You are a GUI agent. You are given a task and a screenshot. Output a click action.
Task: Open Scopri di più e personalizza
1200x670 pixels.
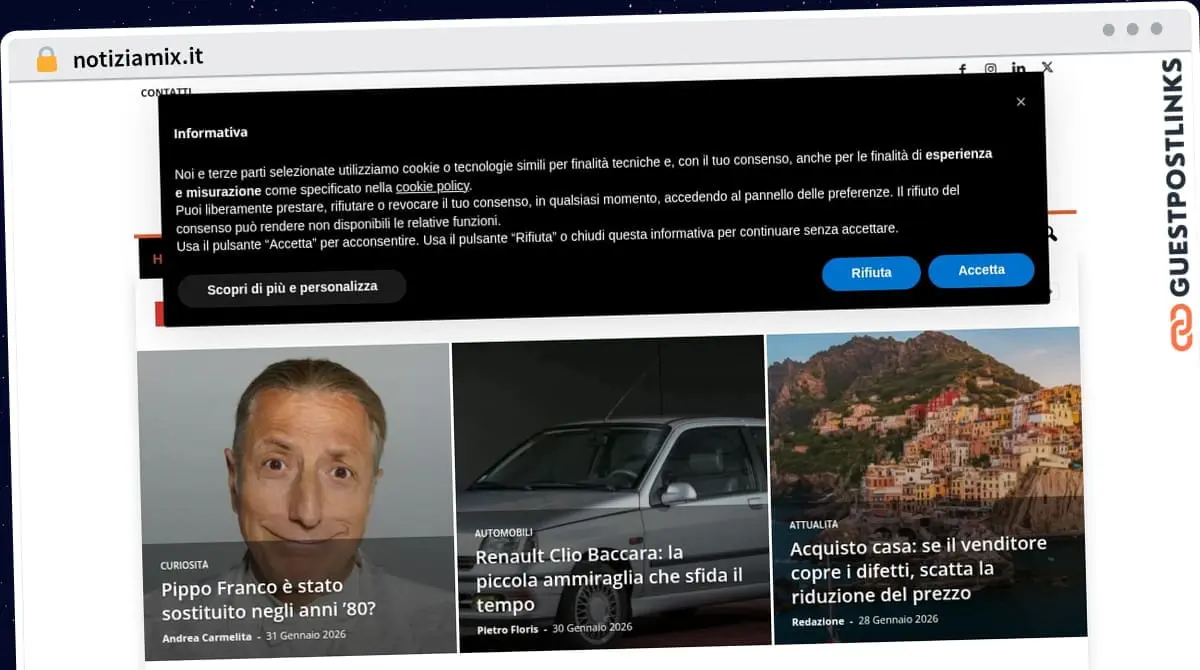coord(292,288)
